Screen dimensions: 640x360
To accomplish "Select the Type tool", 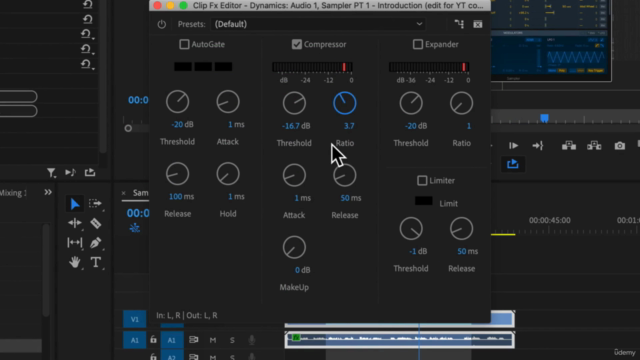I will coord(96,262).
